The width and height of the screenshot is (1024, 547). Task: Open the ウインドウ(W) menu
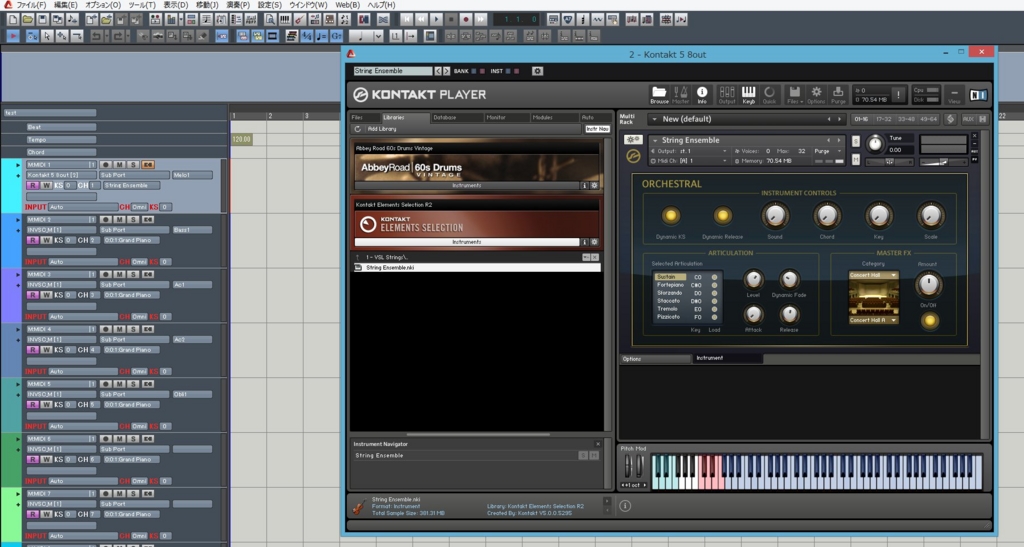[x=308, y=5]
